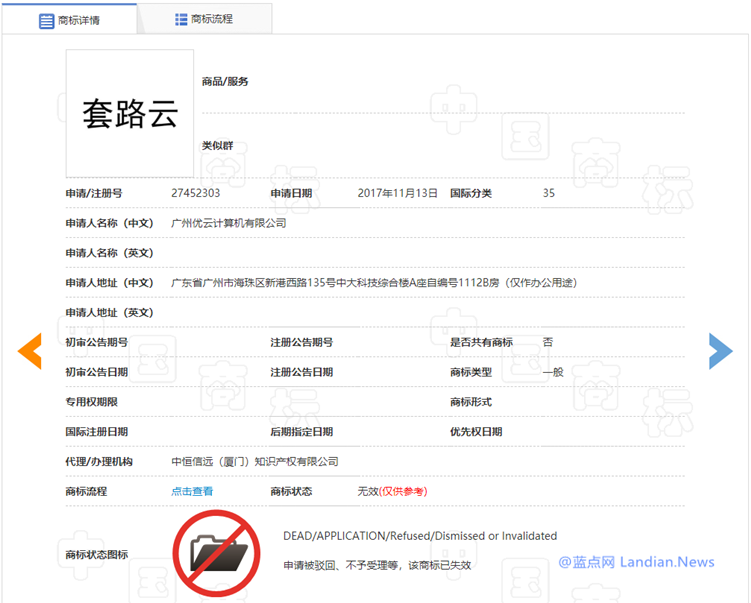Click the 无效 trademark status text
Screen dimensions: 751x603
pos(367,491)
